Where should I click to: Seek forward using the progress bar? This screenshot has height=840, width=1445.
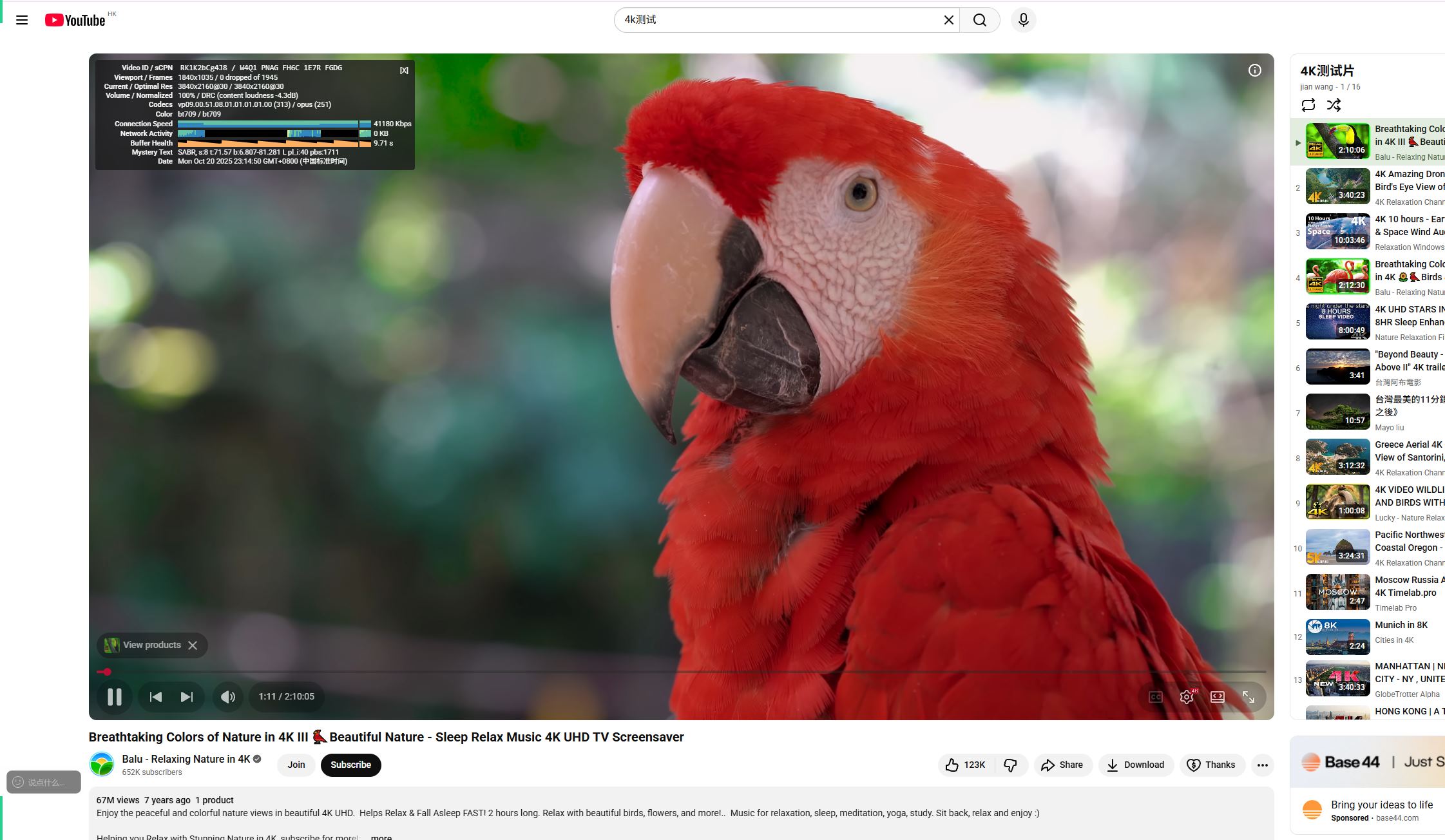coord(644,671)
